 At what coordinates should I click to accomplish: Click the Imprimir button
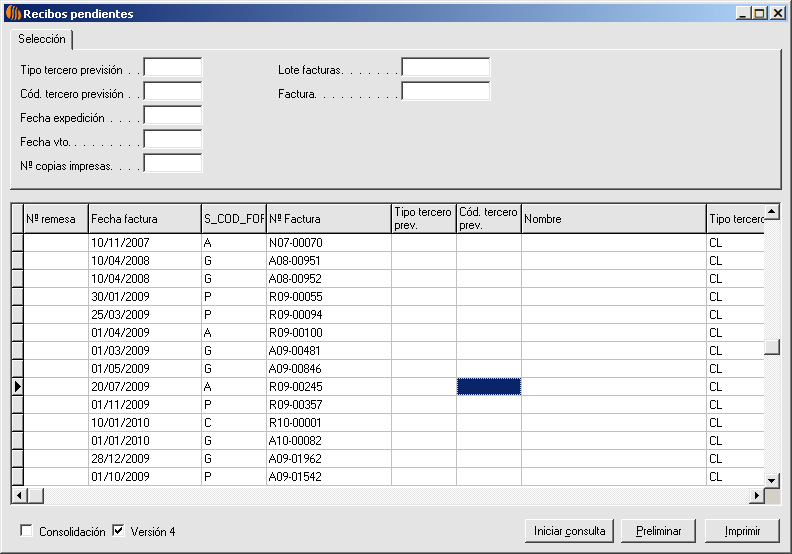[x=741, y=531]
